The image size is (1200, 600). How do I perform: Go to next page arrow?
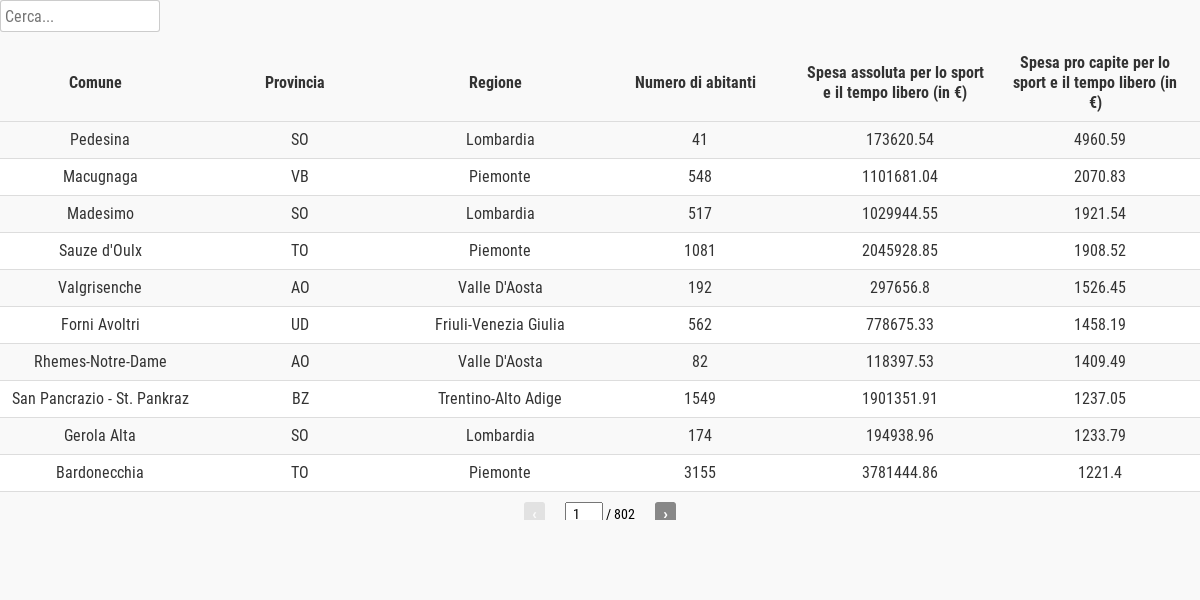[x=665, y=512]
